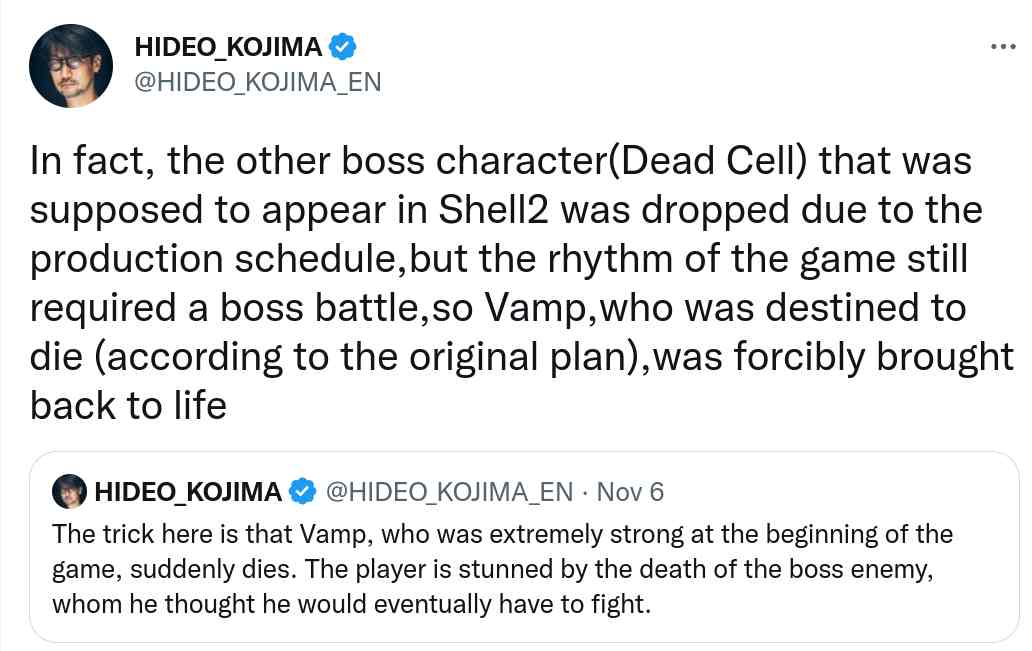Viewport: 1032px width, 651px height.
Task: Open the three-dot more options menu
Action: (x=1001, y=46)
